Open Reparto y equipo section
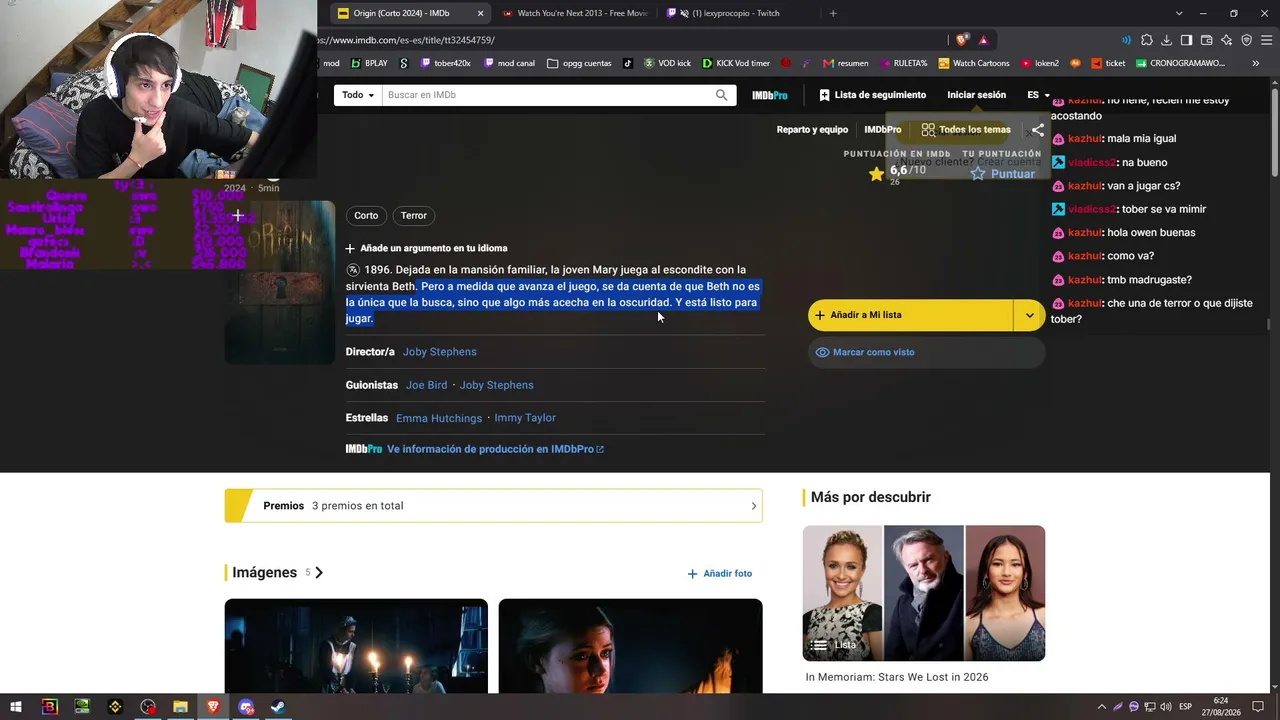The width and height of the screenshot is (1280, 720). point(812,130)
